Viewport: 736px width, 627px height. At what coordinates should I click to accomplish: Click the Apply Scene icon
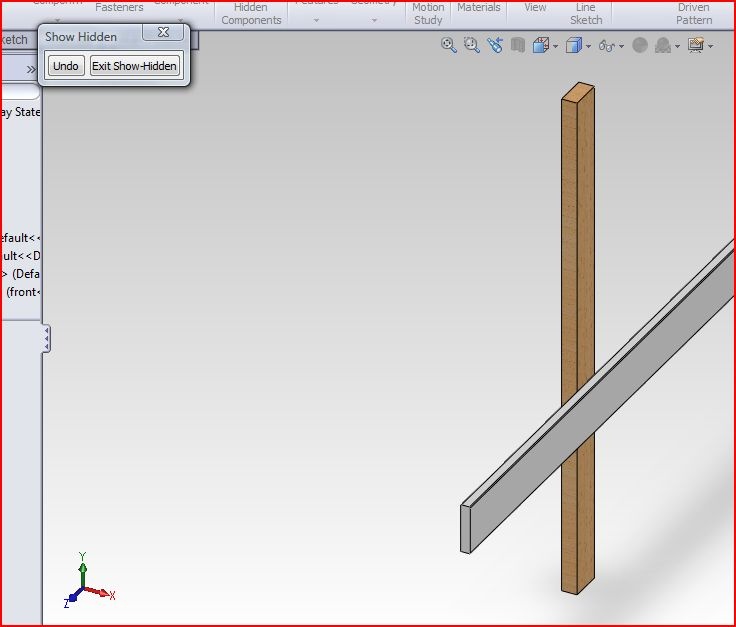(663, 46)
